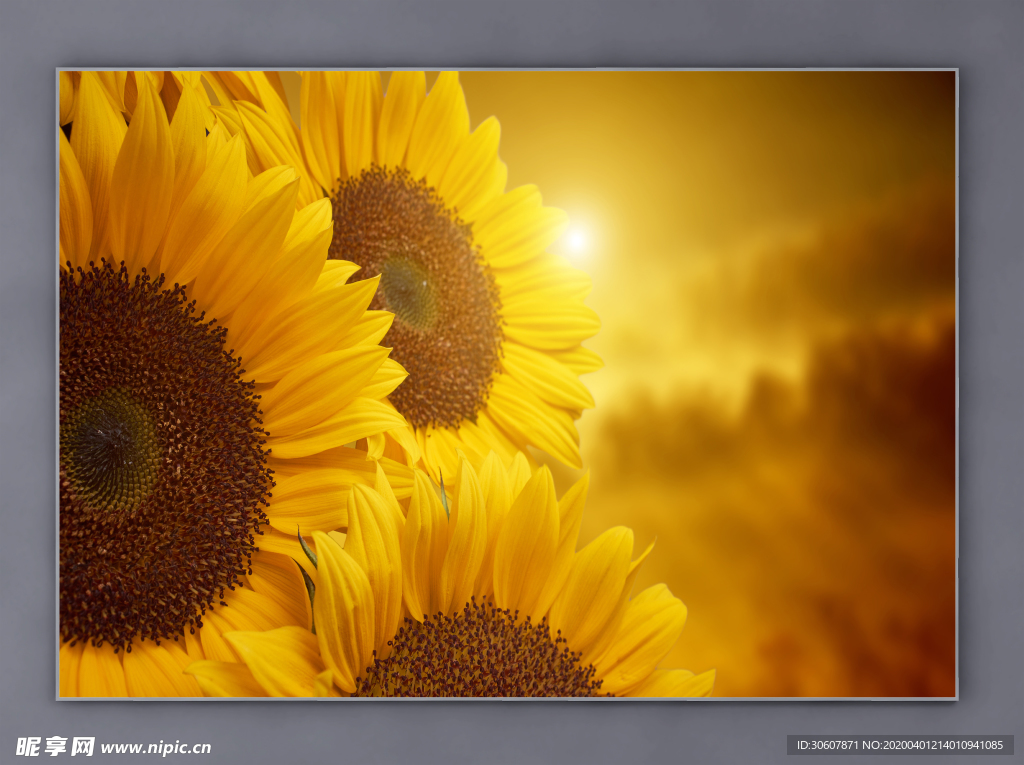The width and height of the screenshot is (1024, 765).
Task: Click the 昵享网 logo watermark
Action: click(55, 746)
